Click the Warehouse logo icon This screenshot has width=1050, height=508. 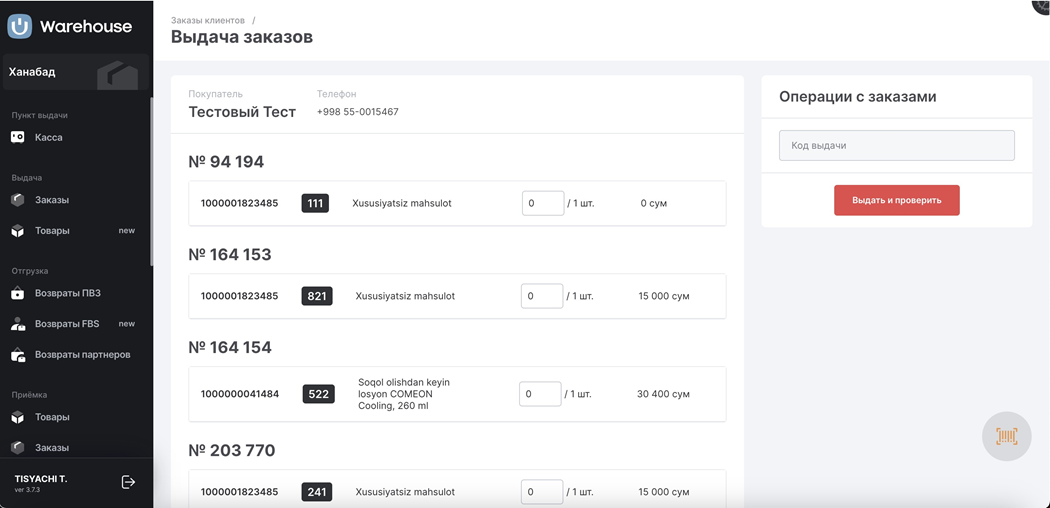pyautogui.click(x=19, y=27)
